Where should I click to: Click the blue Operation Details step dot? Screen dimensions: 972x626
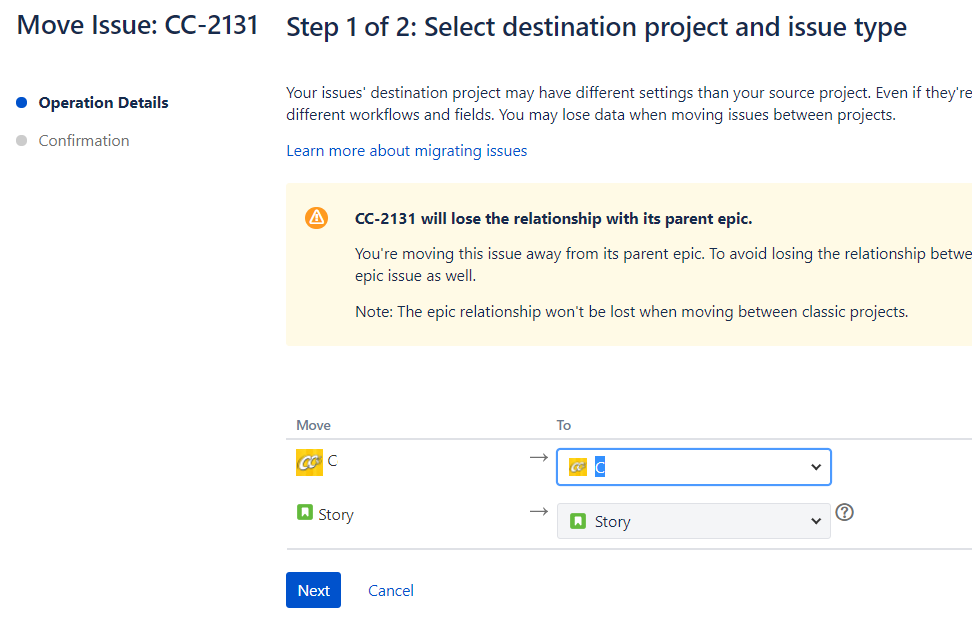(21, 103)
